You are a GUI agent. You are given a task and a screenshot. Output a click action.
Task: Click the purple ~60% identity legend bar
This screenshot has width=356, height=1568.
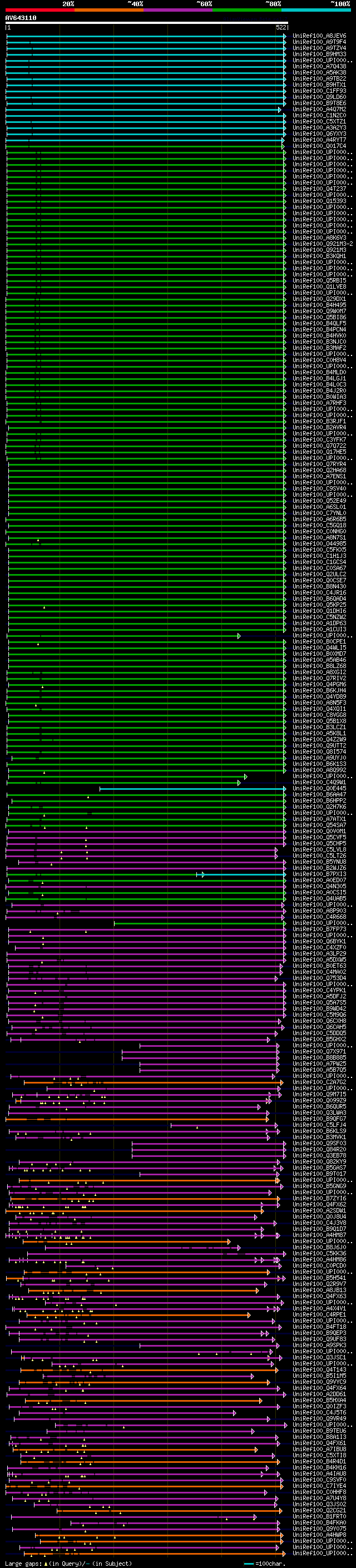tap(179, 10)
